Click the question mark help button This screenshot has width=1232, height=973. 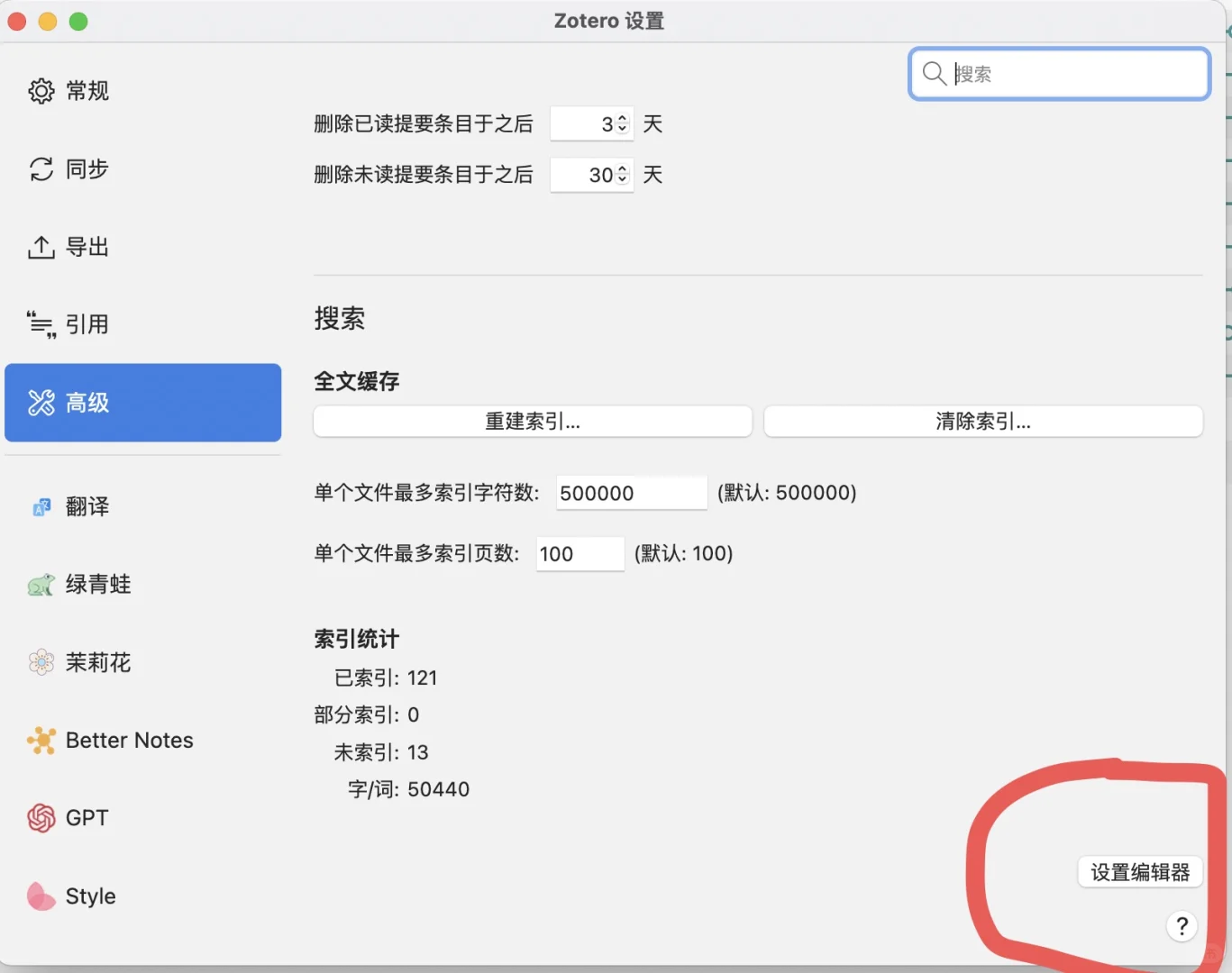[x=1182, y=926]
